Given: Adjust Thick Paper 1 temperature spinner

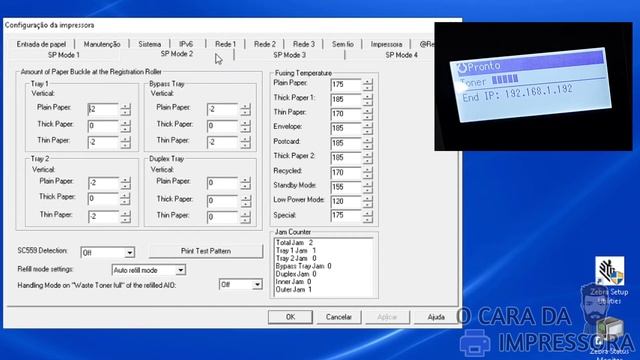Looking at the screenshot, I should (x=367, y=99).
